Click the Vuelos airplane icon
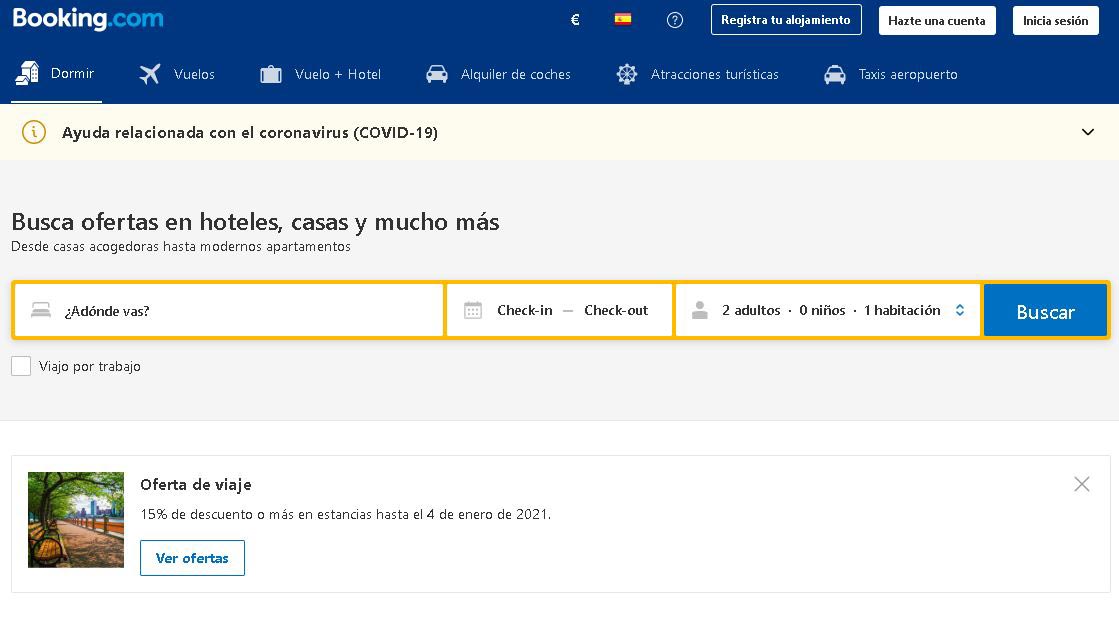The image size is (1119, 619). point(149,73)
